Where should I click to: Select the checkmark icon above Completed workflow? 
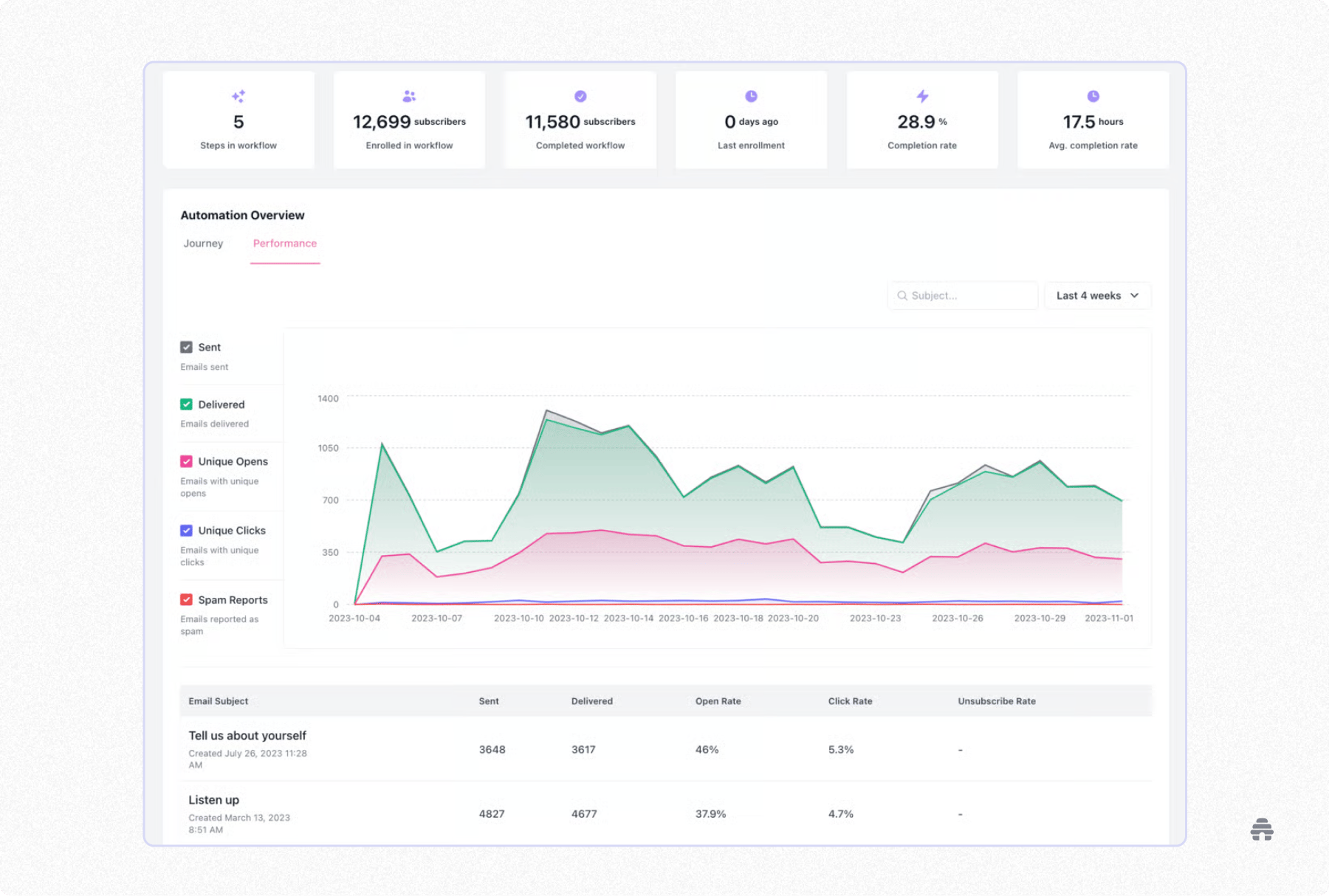pyautogui.click(x=580, y=95)
